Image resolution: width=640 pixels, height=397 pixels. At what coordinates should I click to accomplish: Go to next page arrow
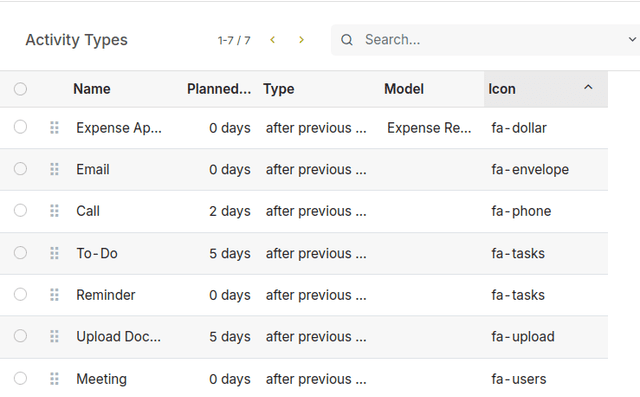(301, 40)
